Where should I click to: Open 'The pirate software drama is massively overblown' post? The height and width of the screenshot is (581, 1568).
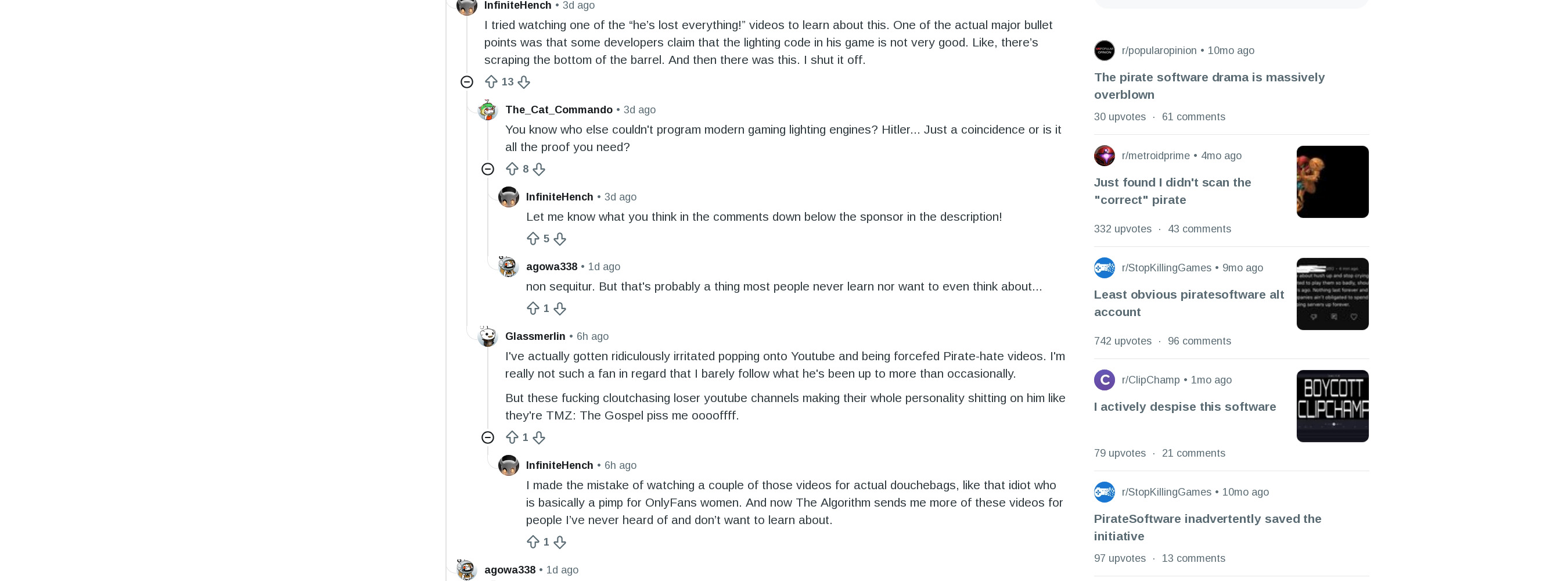pos(1209,86)
